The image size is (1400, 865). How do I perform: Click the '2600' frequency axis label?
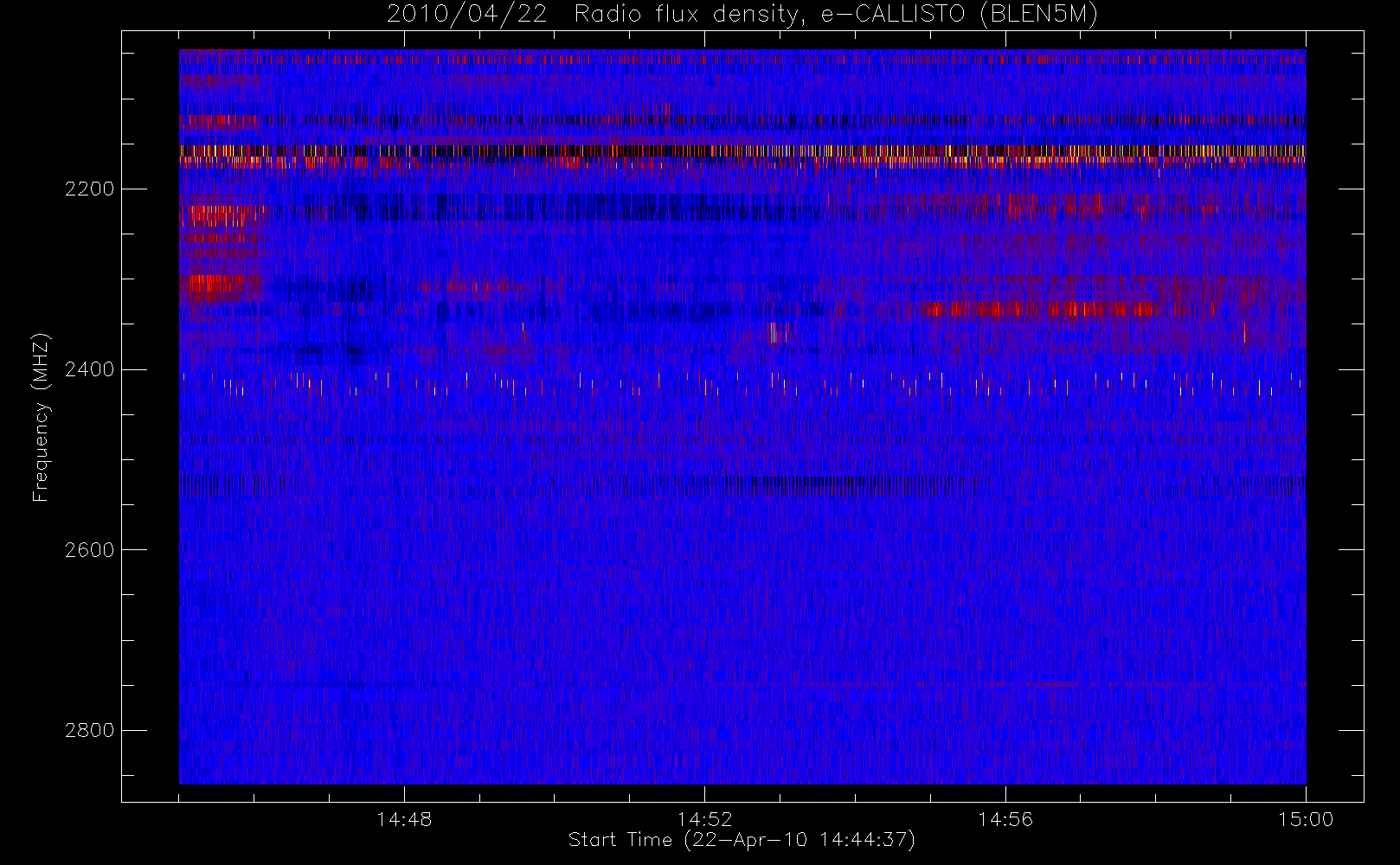tap(89, 550)
